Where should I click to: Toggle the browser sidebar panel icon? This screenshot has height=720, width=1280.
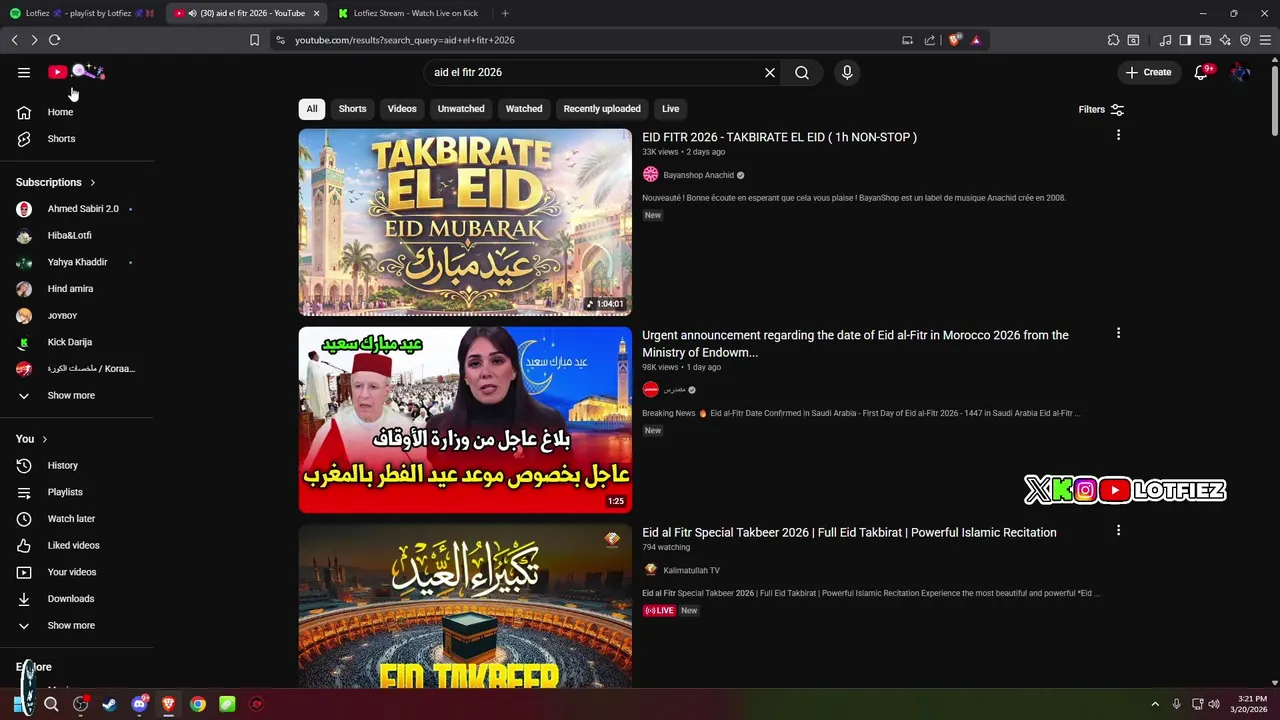tap(1185, 40)
